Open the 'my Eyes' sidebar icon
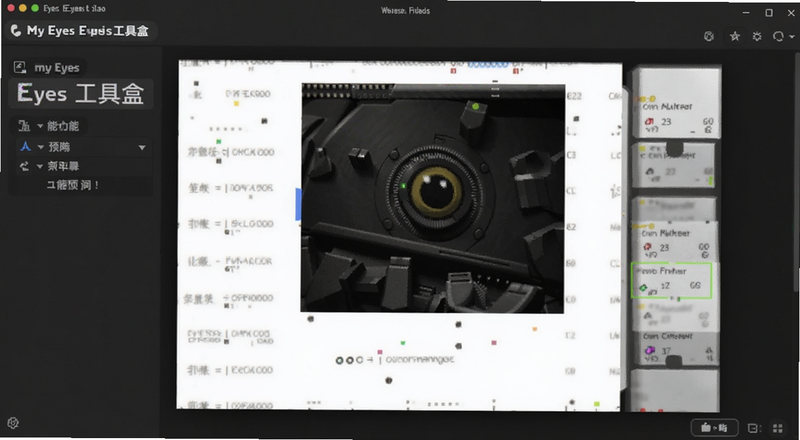Screen dimensions: 800x440 tap(19, 67)
